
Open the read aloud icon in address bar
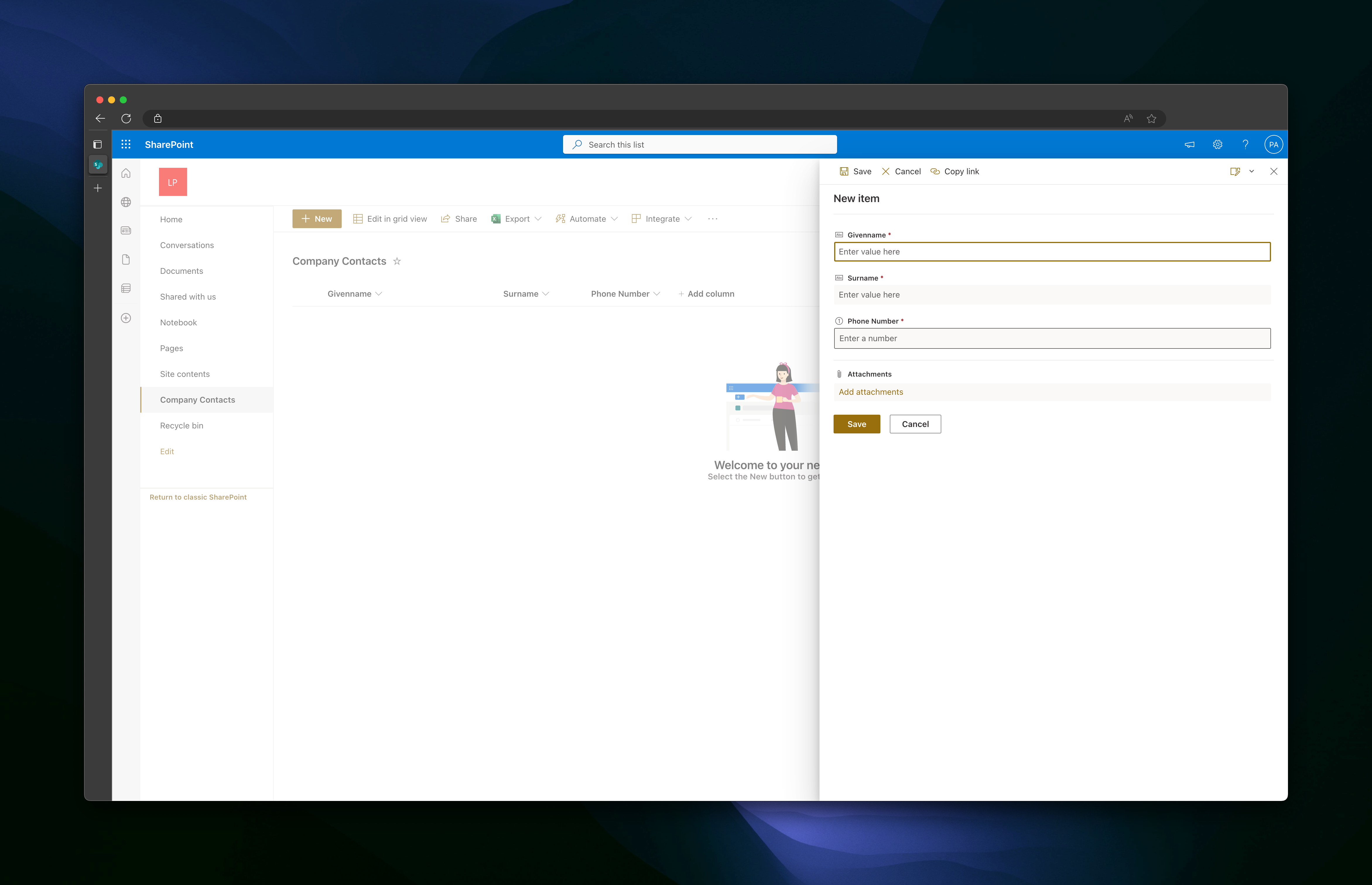pyautogui.click(x=1128, y=118)
